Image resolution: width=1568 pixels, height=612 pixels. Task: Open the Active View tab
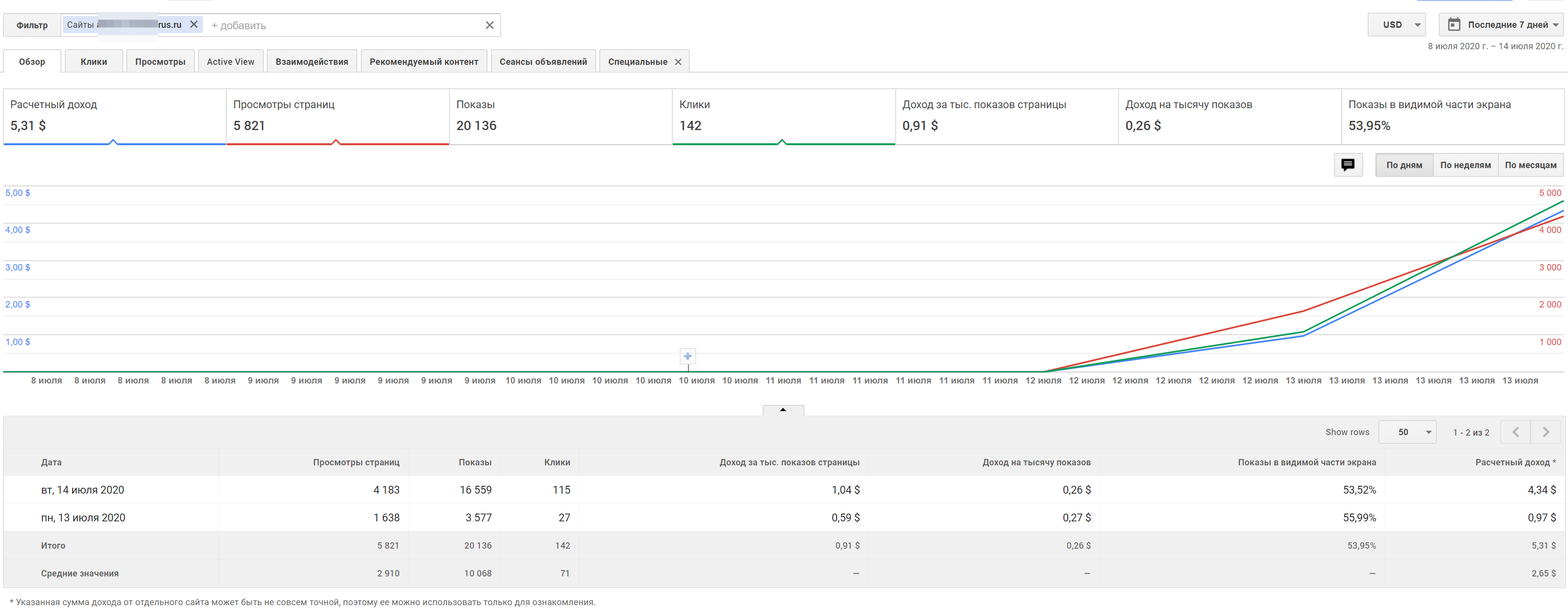pyautogui.click(x=230, y=61)
